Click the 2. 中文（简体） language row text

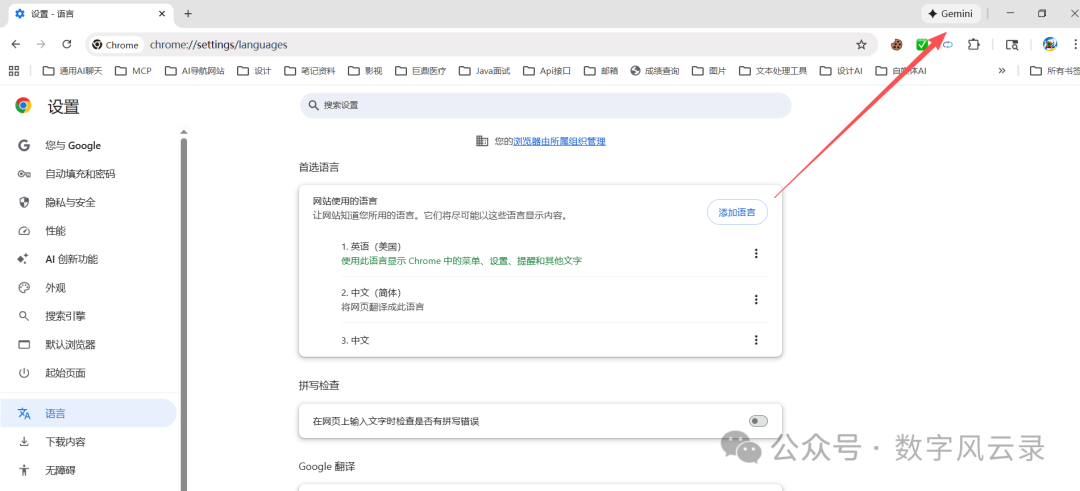click(x=371, y=293)
